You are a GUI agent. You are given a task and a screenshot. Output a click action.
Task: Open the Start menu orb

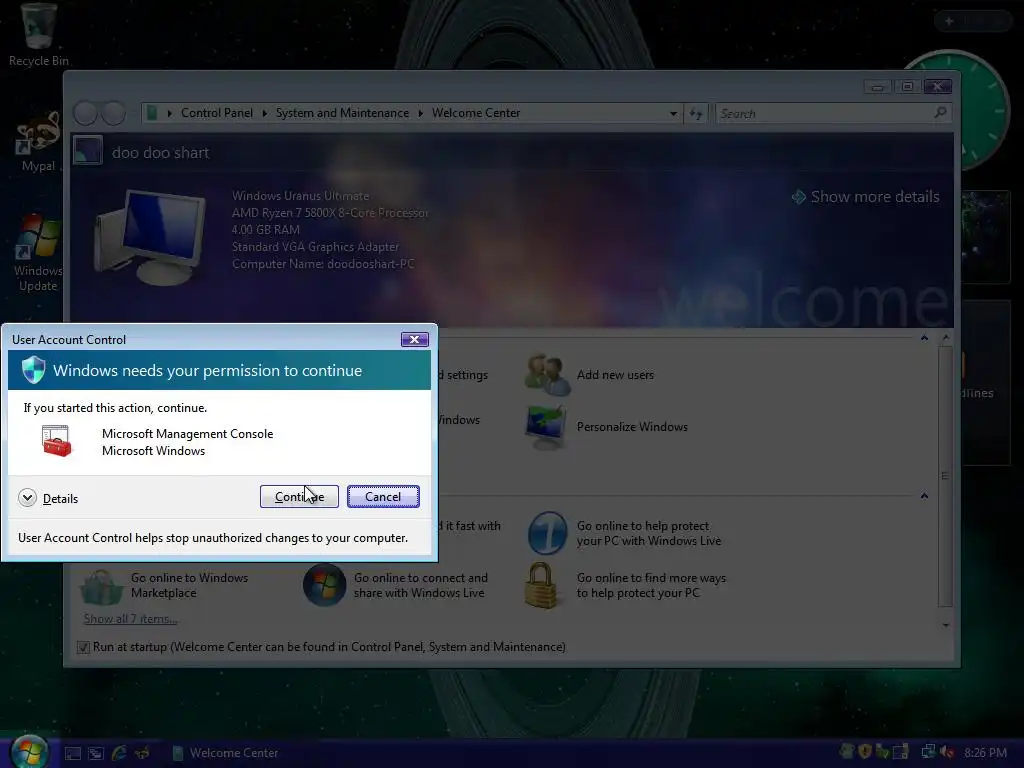coord(29,752)
